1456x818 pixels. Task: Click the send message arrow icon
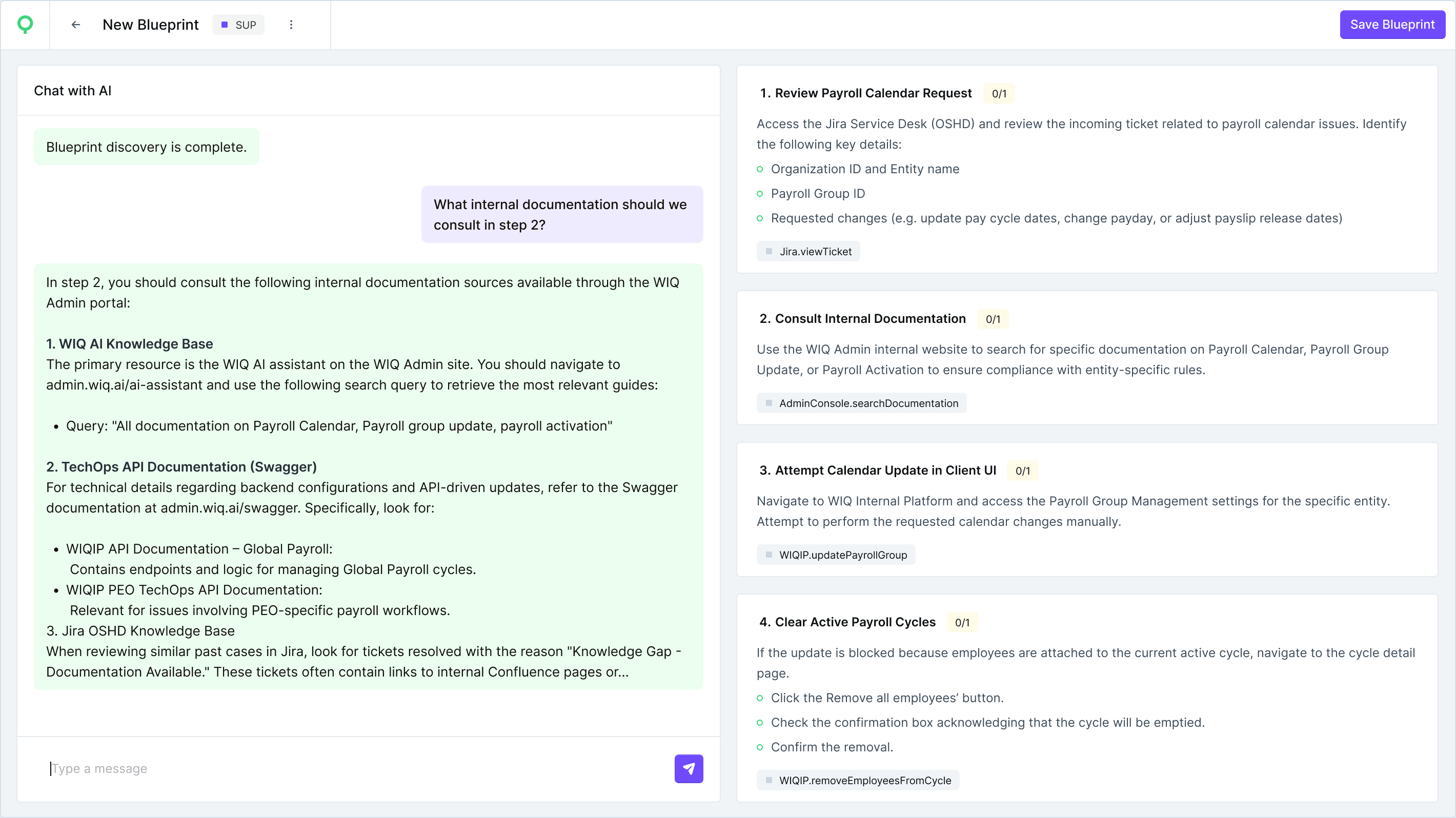coord(689,768)
